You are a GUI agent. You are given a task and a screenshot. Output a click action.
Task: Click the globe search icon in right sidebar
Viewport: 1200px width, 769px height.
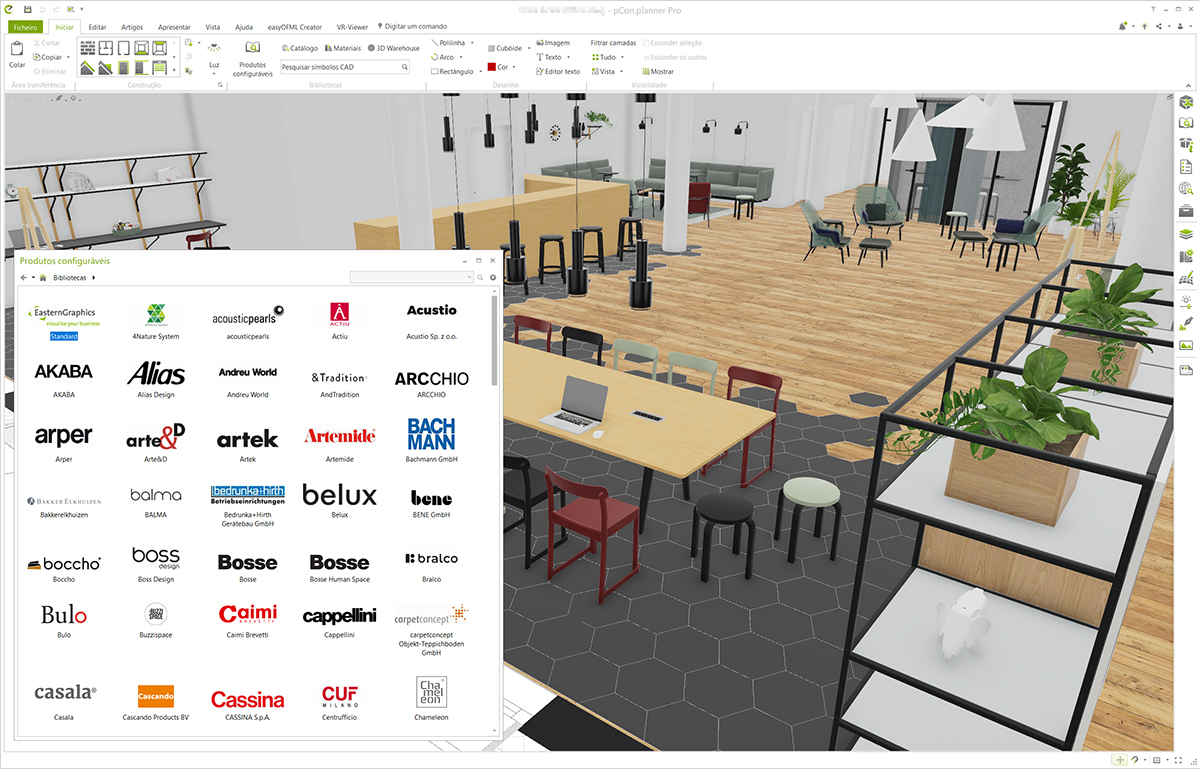[1186, 189]
